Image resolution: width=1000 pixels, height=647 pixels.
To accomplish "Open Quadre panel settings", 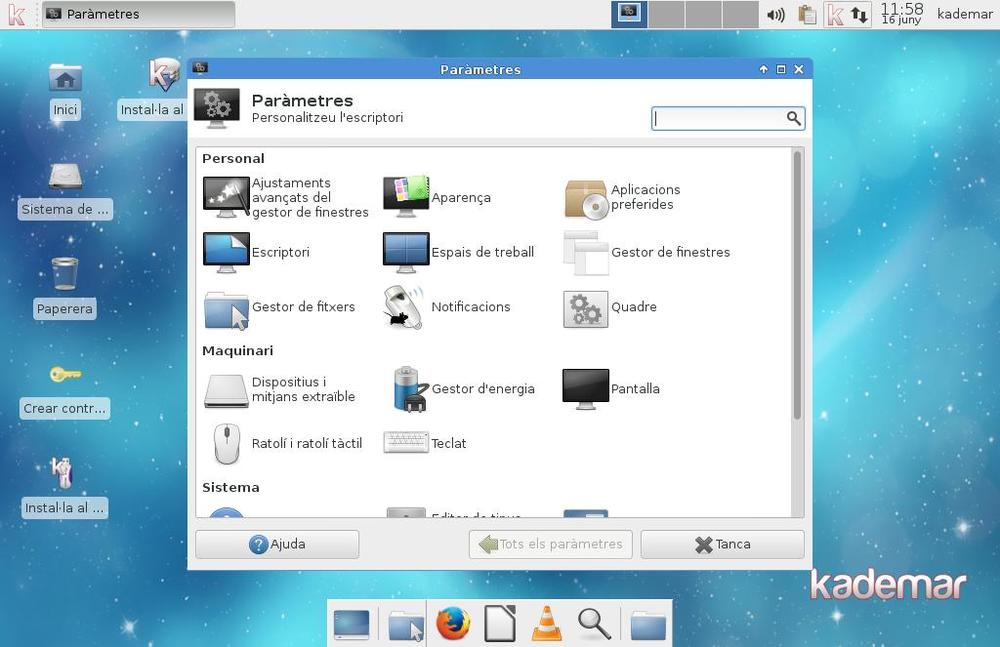I will pyautogui.click(x=586, y=307).
